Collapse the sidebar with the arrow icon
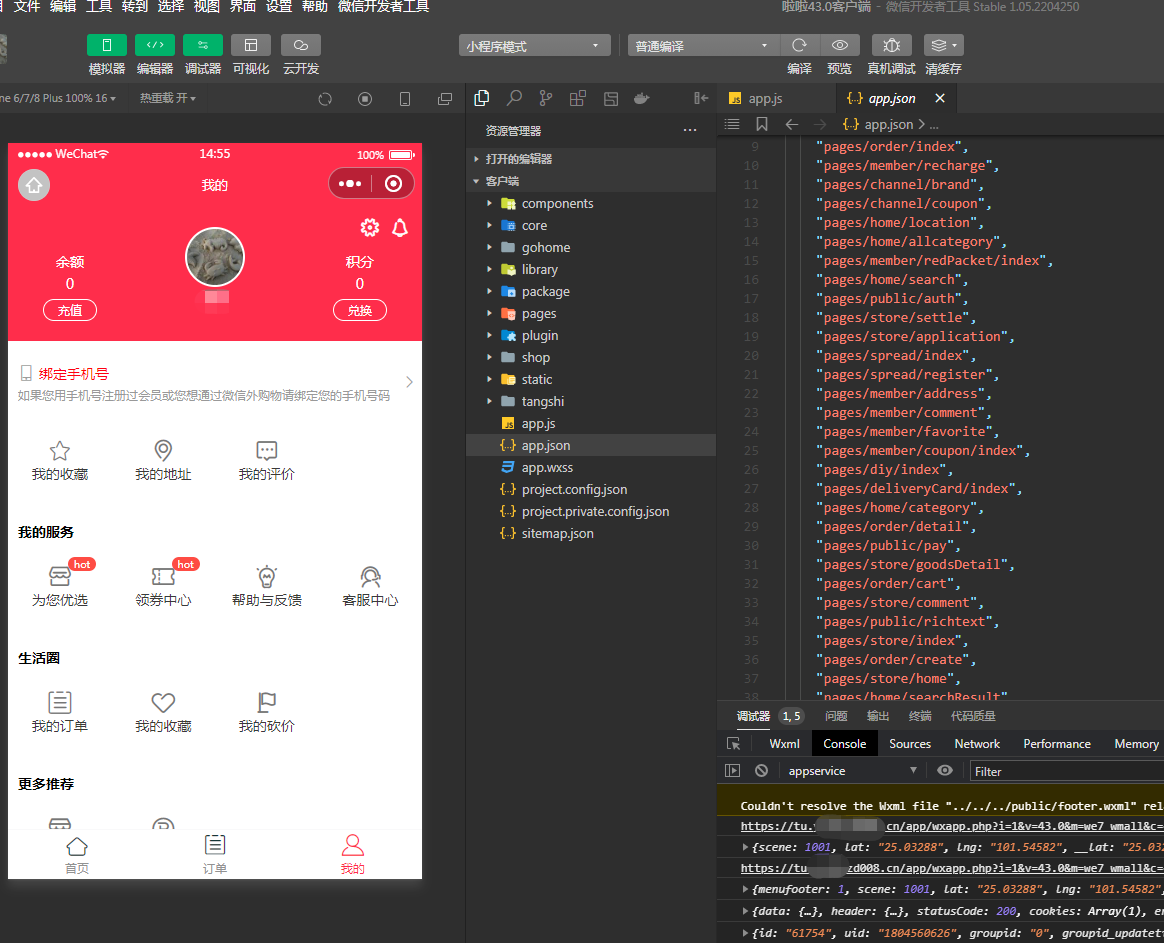The width and height of the screenshot is (1164, 943). click(x=701, y=98)
